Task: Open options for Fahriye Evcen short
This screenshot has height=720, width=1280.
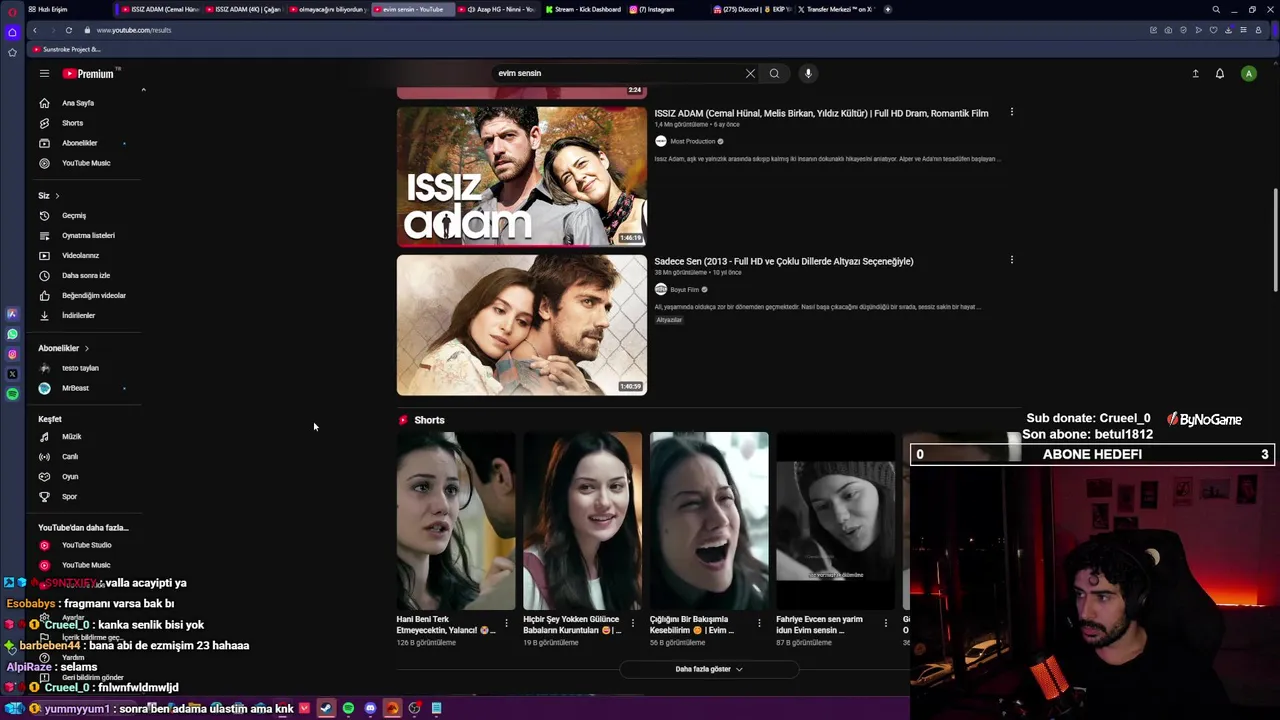Action: pos(886,623)
